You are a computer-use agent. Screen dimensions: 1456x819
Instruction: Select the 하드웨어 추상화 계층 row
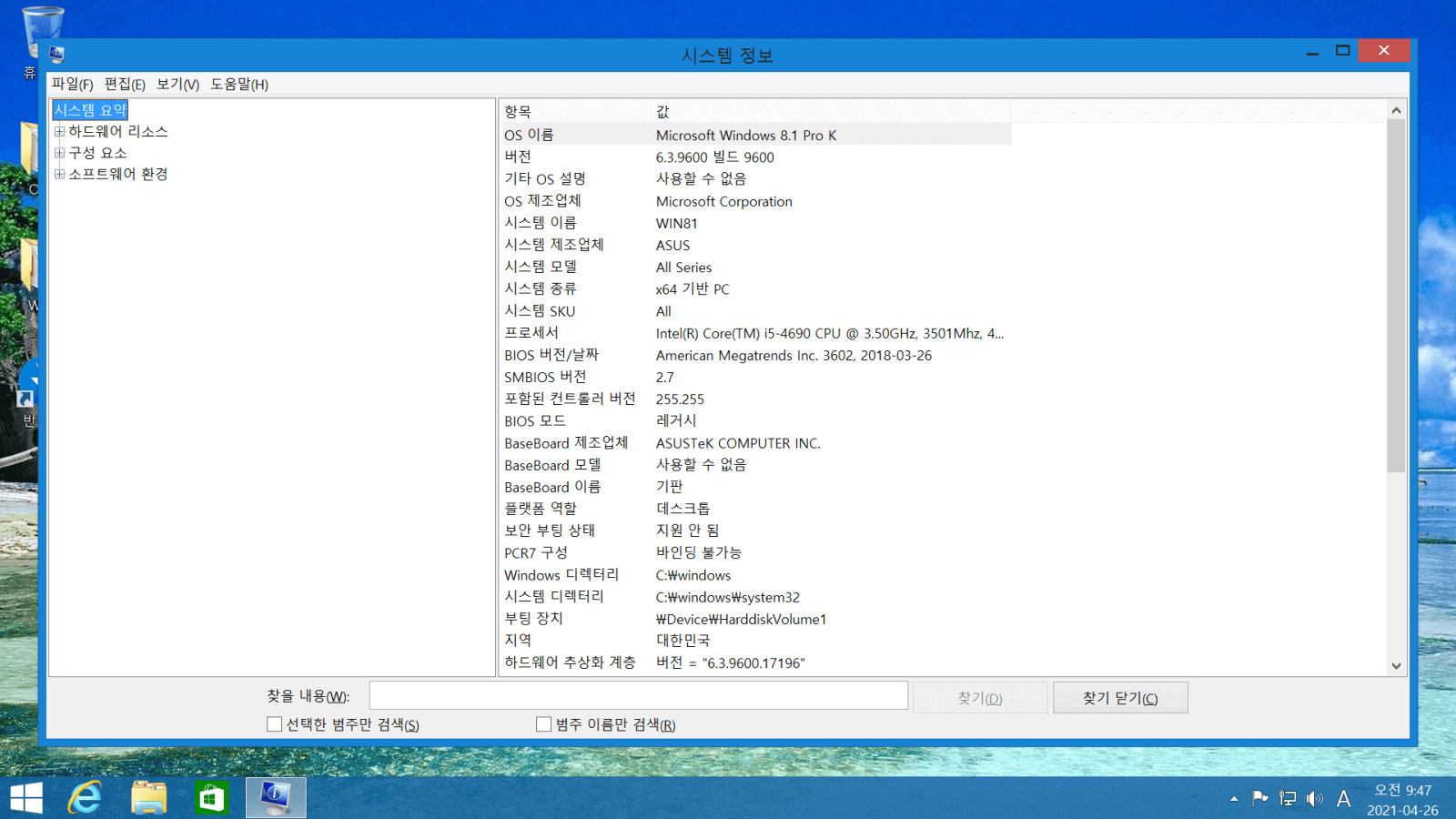coord(755,662)
